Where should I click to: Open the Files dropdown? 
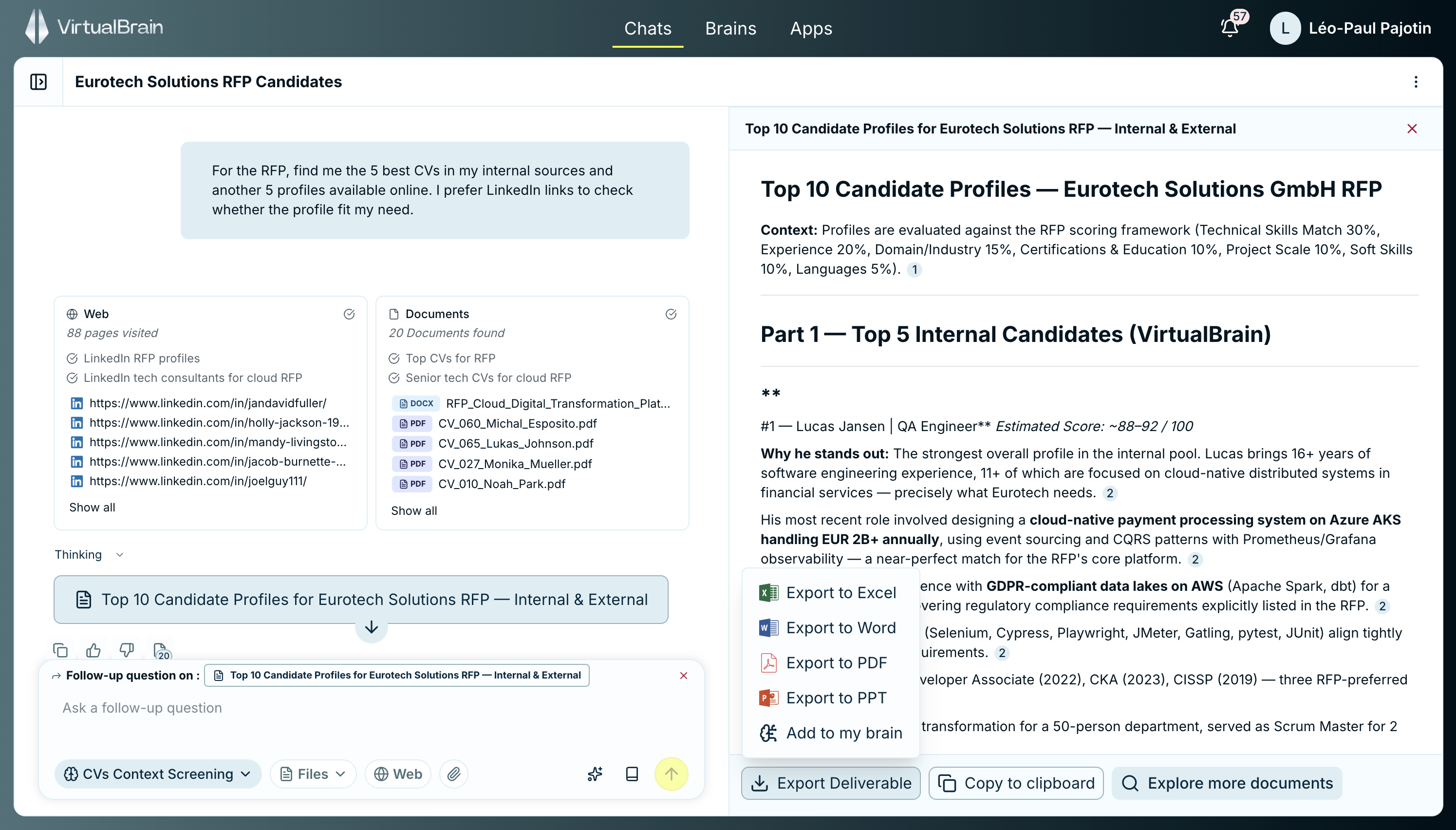pyautogui.click(x=313, y=774)
